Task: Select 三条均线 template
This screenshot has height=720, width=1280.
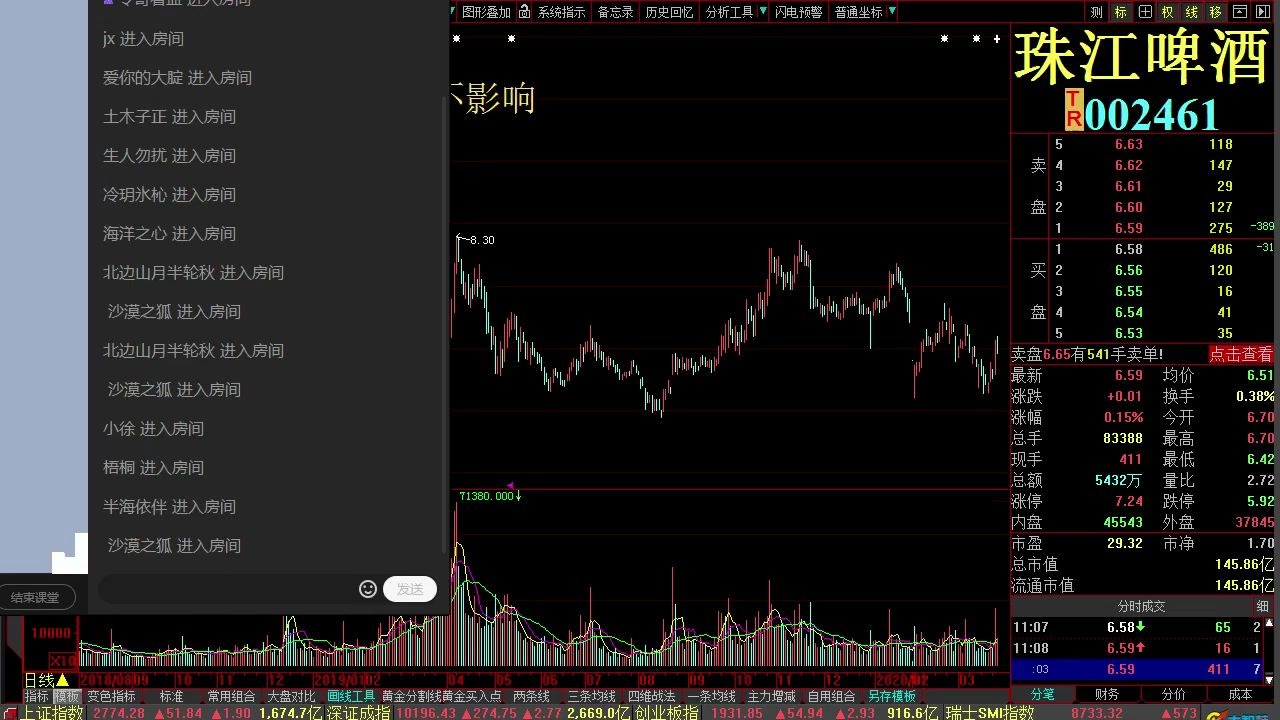Action: [x=591, y=696]
